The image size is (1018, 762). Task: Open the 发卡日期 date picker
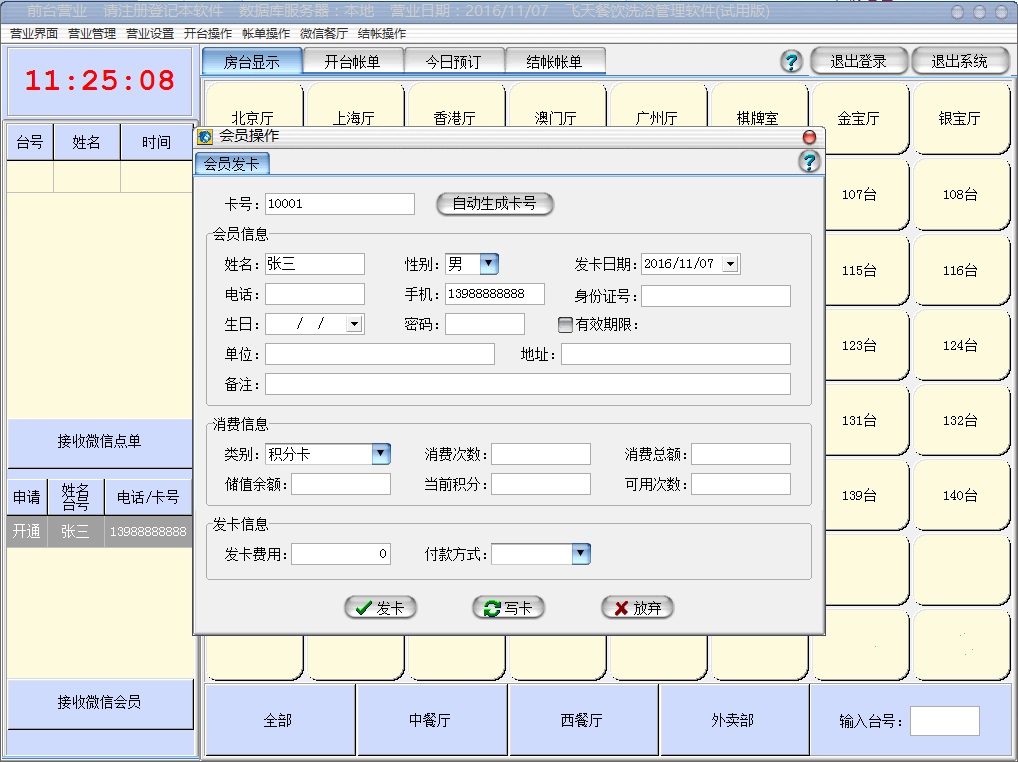(730, 264)
